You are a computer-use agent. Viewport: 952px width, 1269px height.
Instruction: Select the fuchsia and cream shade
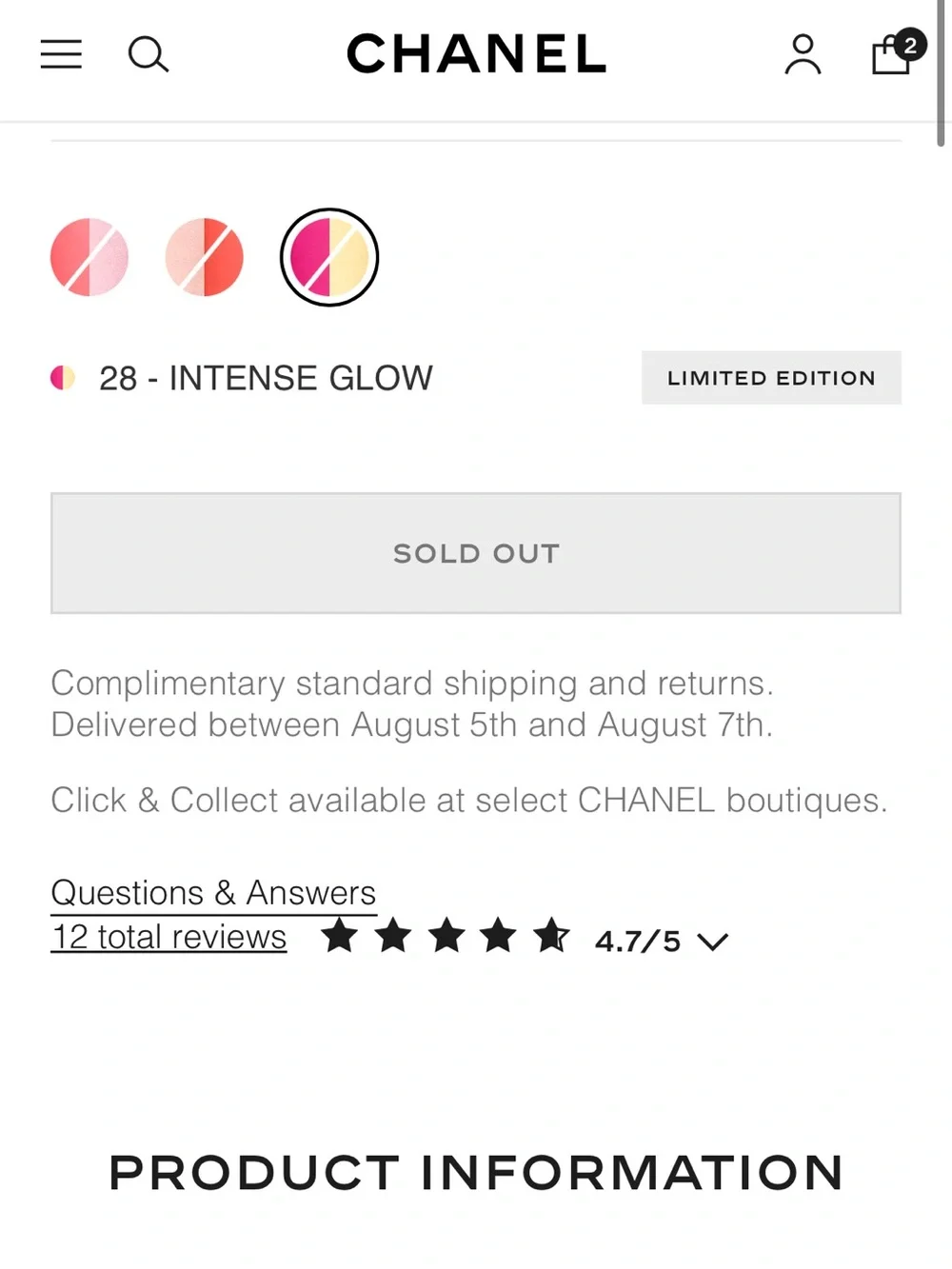click(329, 257)
